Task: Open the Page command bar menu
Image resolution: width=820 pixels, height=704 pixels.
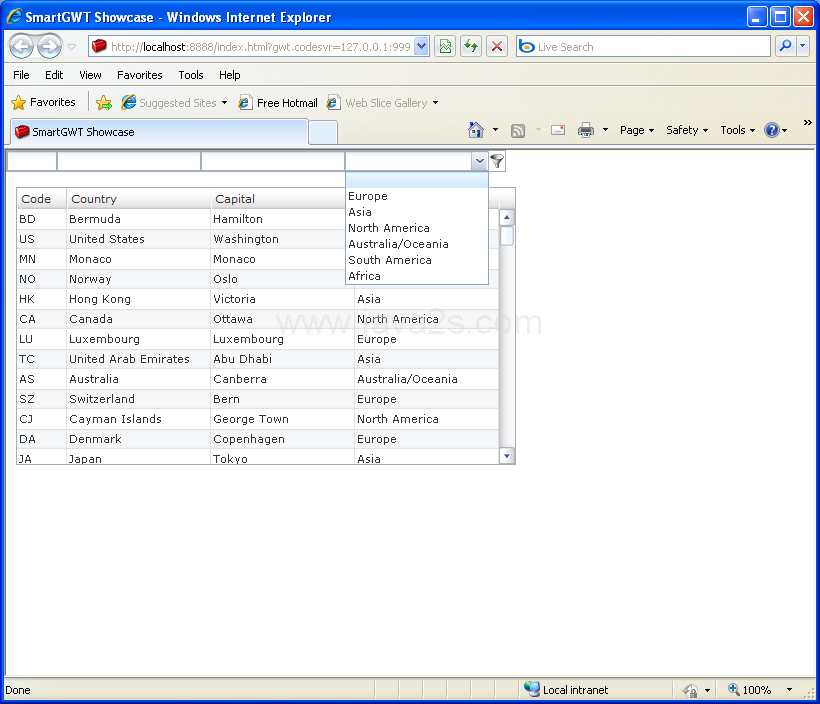Action: tap(636, 130)
